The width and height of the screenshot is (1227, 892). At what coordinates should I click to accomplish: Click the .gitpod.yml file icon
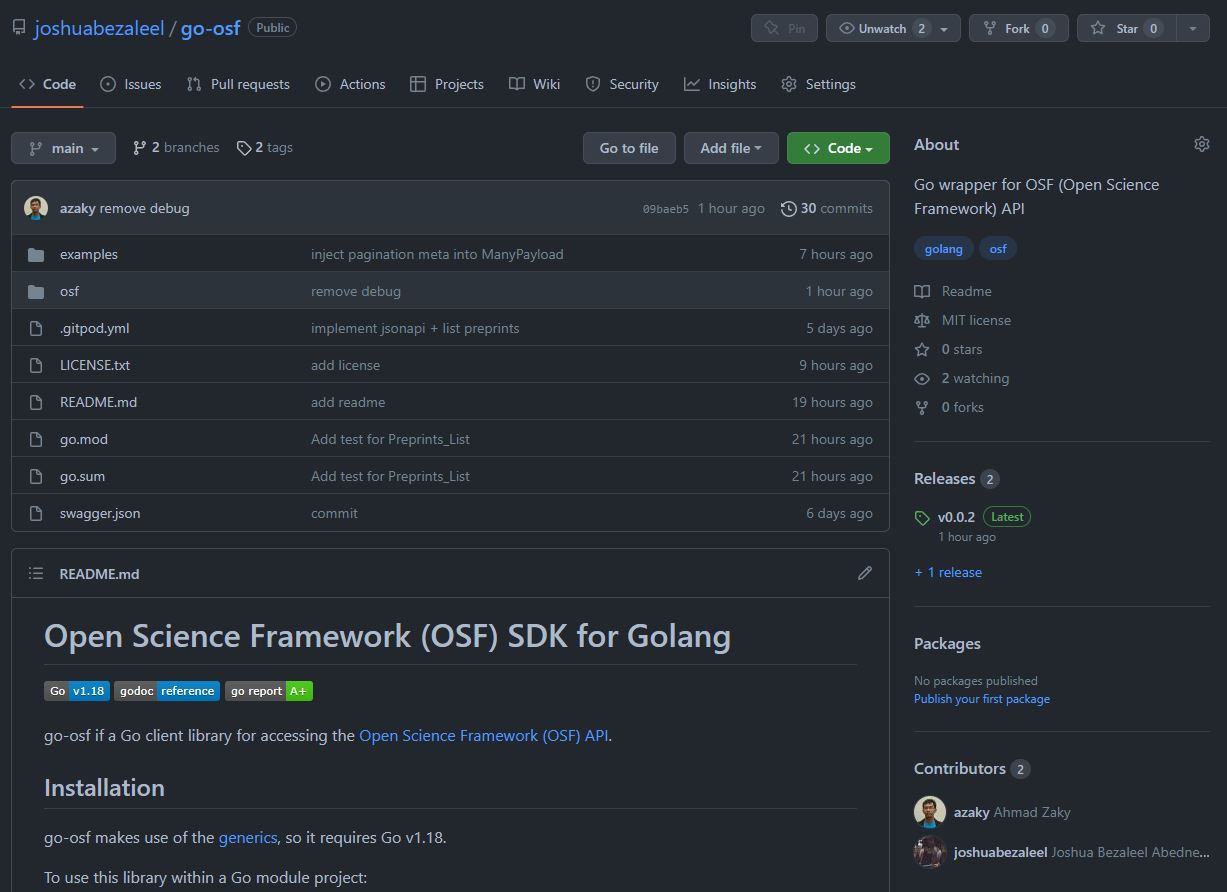36,328
